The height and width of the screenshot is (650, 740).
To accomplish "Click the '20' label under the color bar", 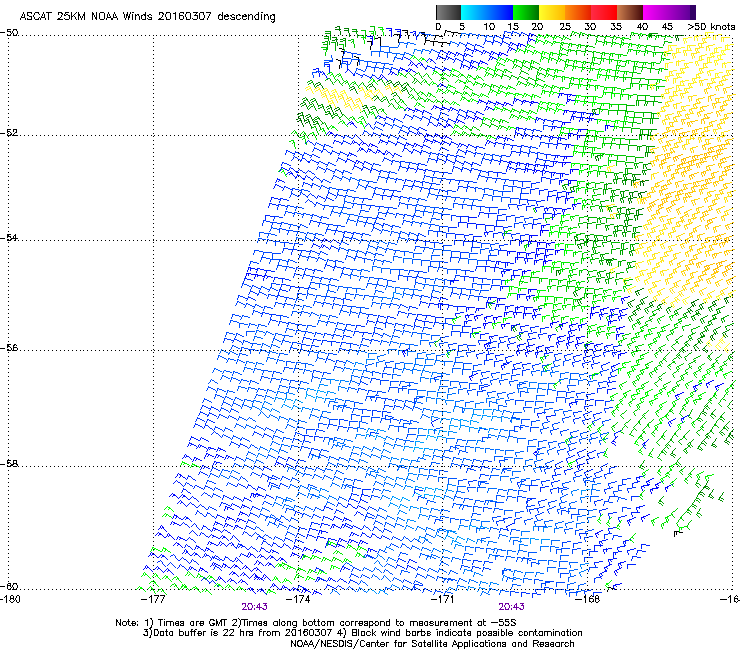I will click(x=537, y=27).
